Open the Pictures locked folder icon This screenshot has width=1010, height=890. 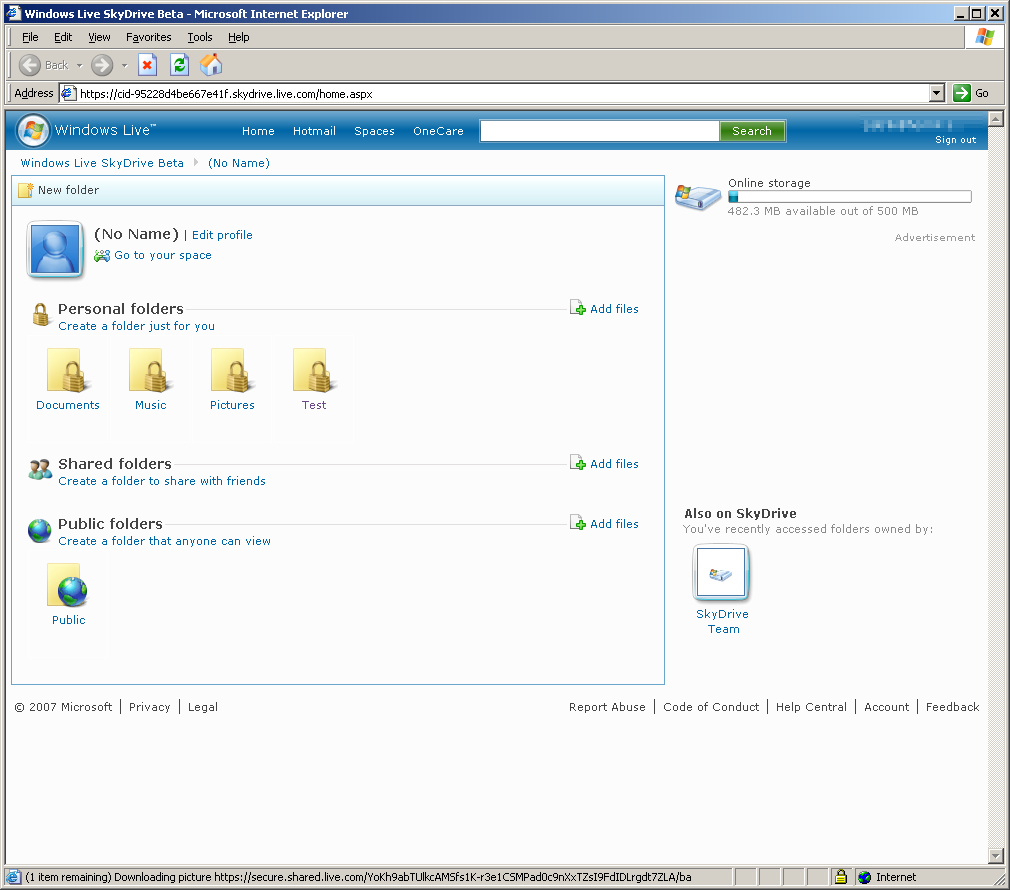[232, 371]
